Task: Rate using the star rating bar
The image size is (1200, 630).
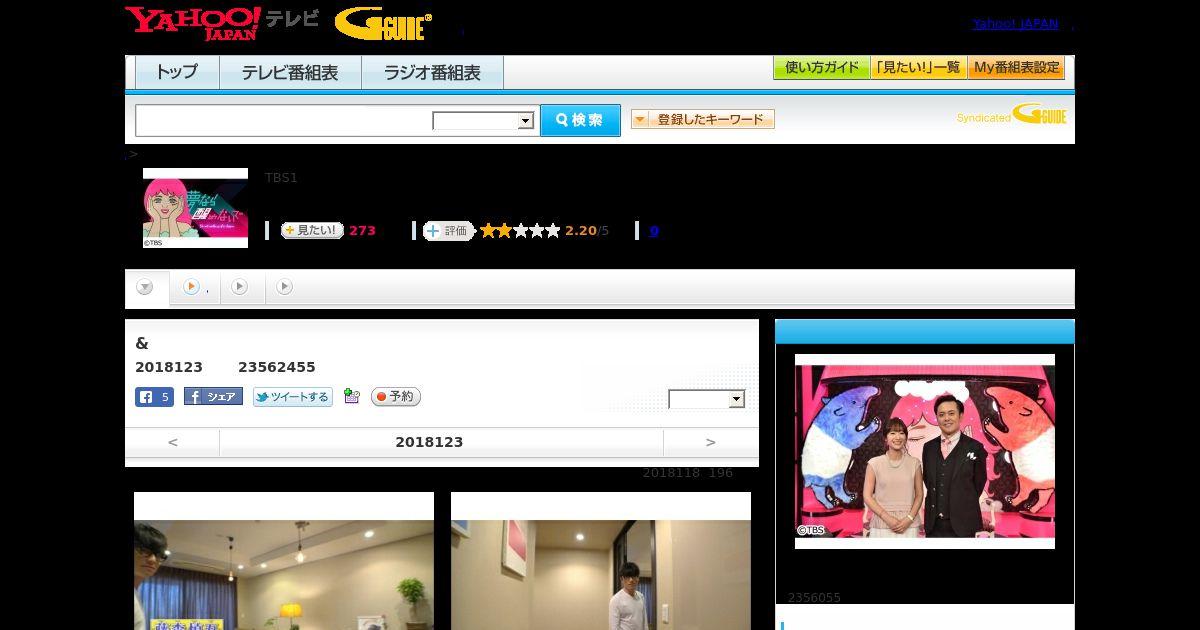Action: coord(520,231)
